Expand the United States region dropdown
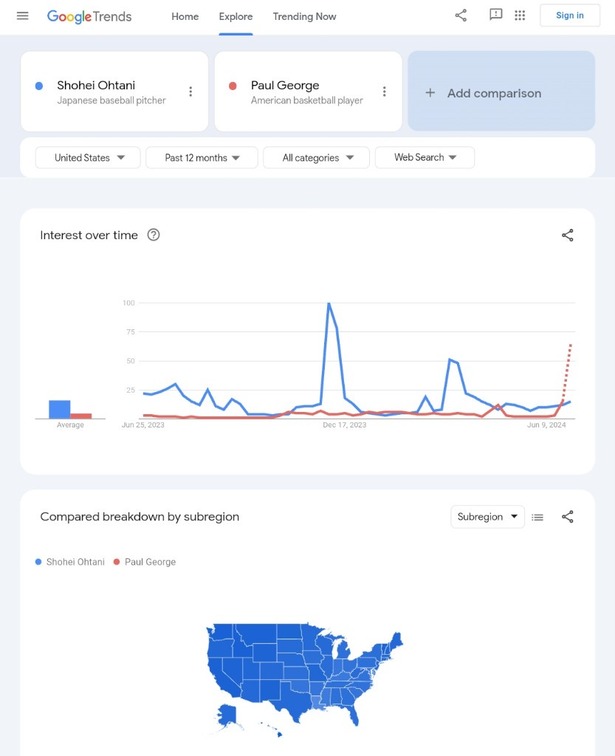Viewport: 615px width, 756px height. tap(87, 158)
